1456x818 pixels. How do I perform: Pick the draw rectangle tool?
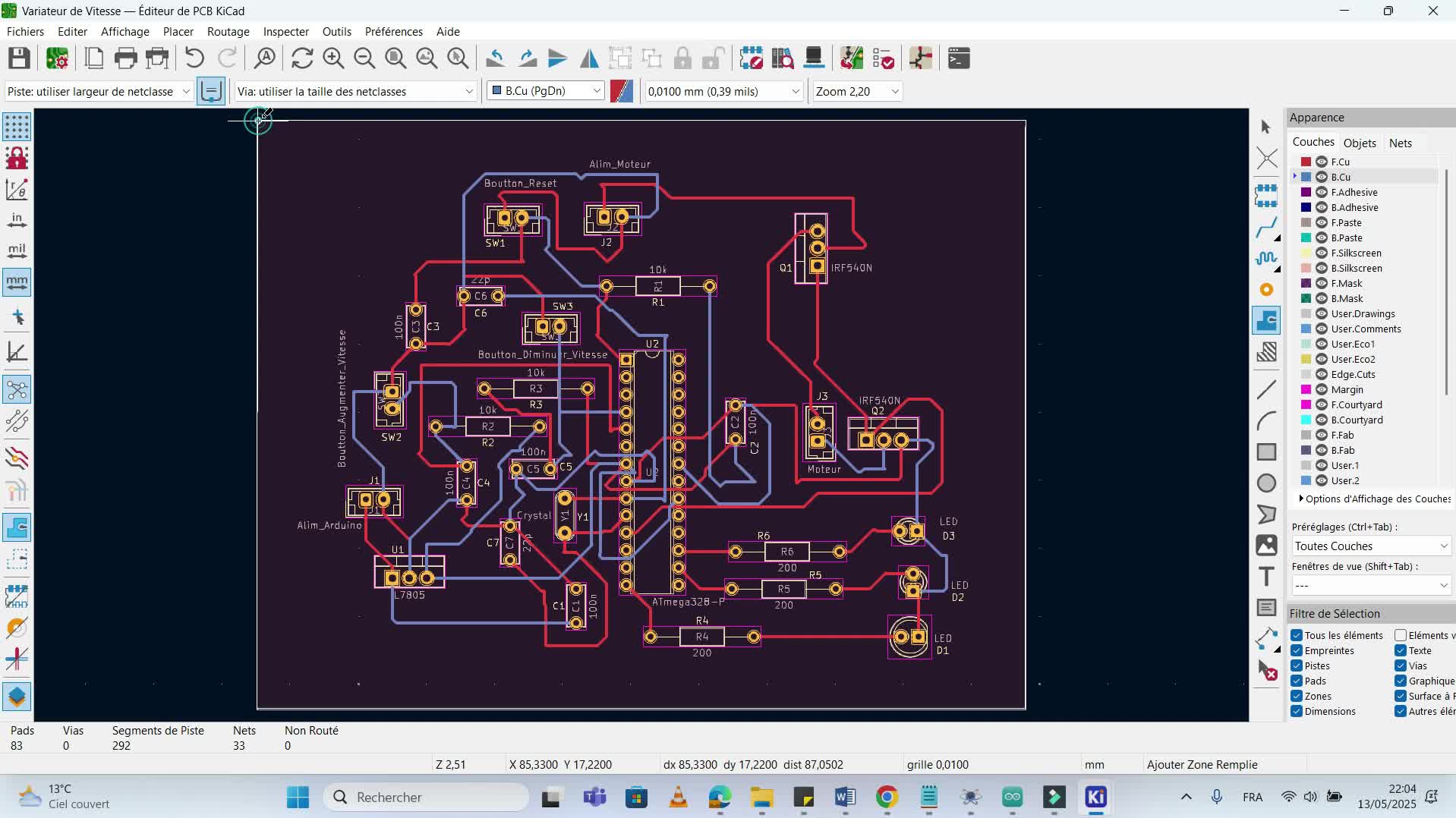click(1266, 452)
